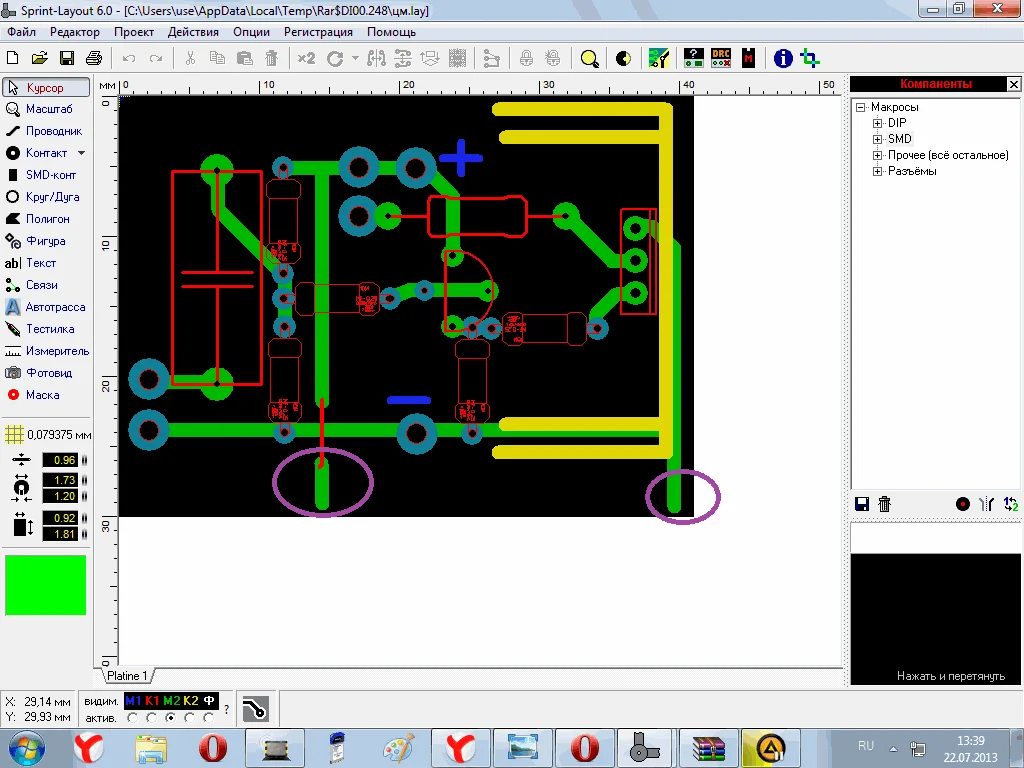The height and width of the screenshot is (768, 1024).
Task: Open the Контакт pad shape dropdown arrow
Action: [81, 153]
